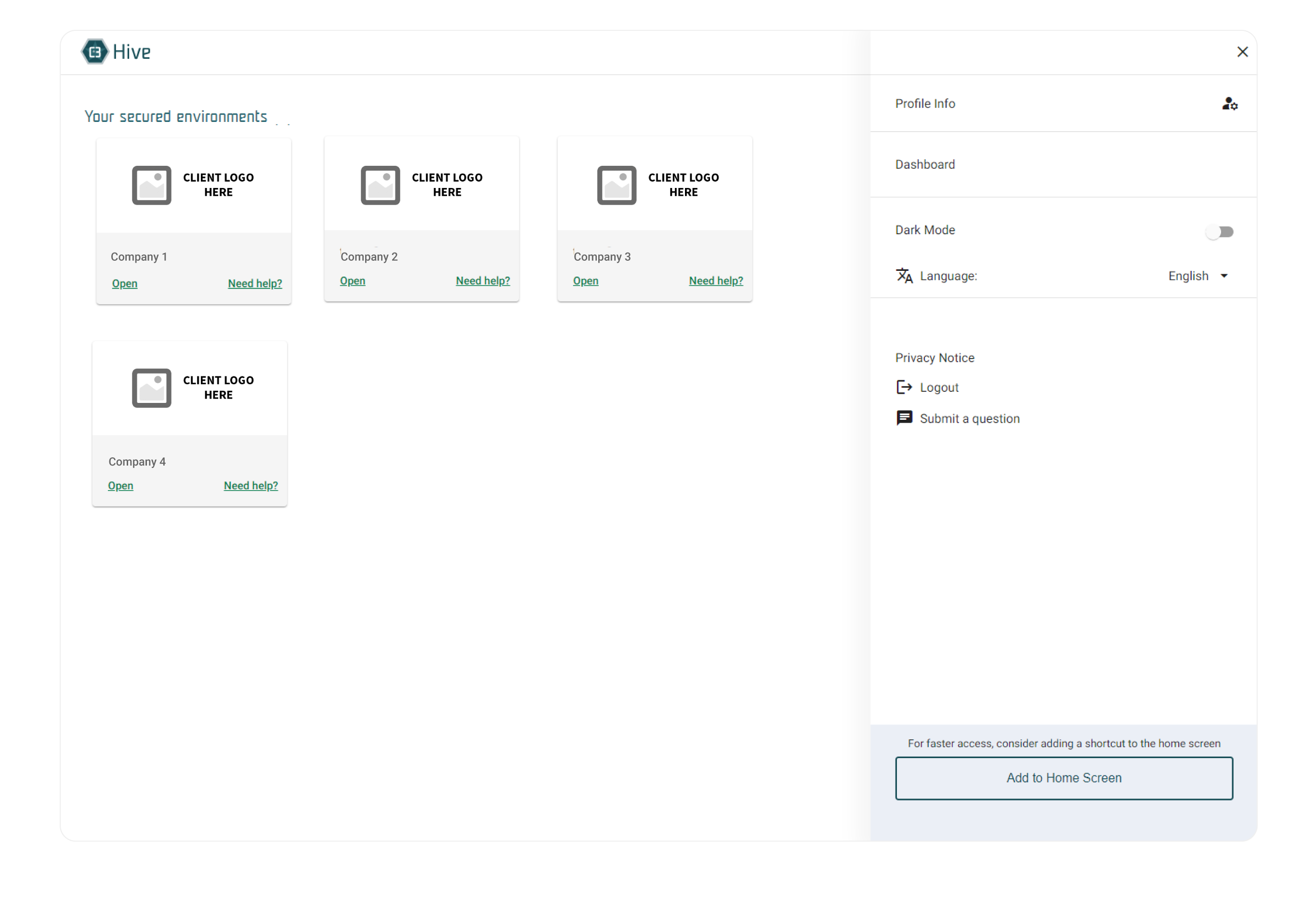Open the English language dropdown
The image size is (1316, 908).
(x=1198, y=276)
